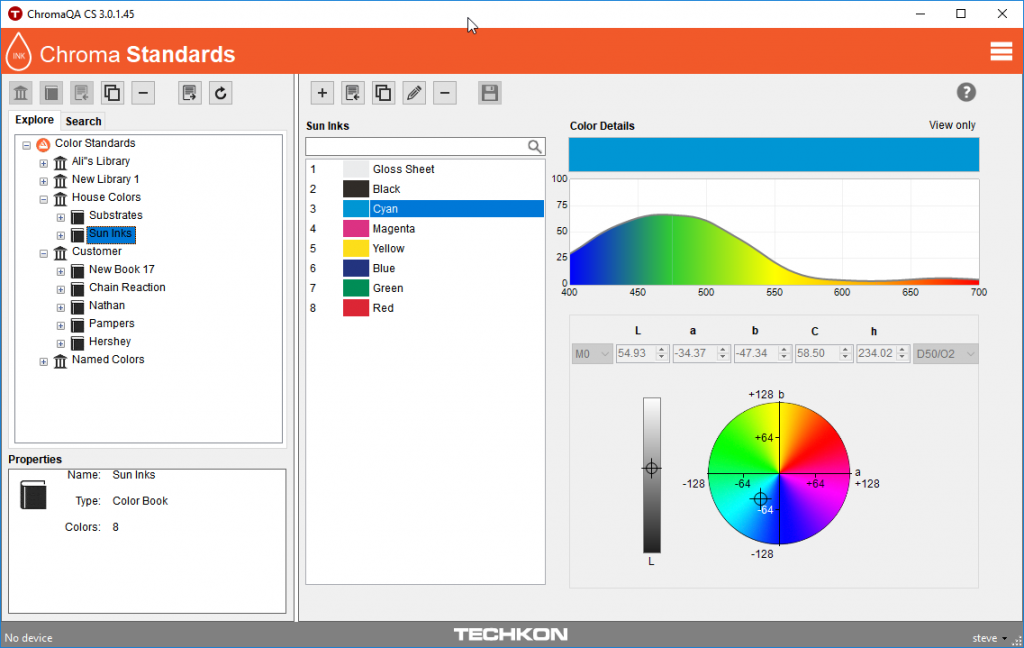Select Magenta in the Sun Inks list
This screenshot has width=1024, height=648.
[x=393, y=229]
